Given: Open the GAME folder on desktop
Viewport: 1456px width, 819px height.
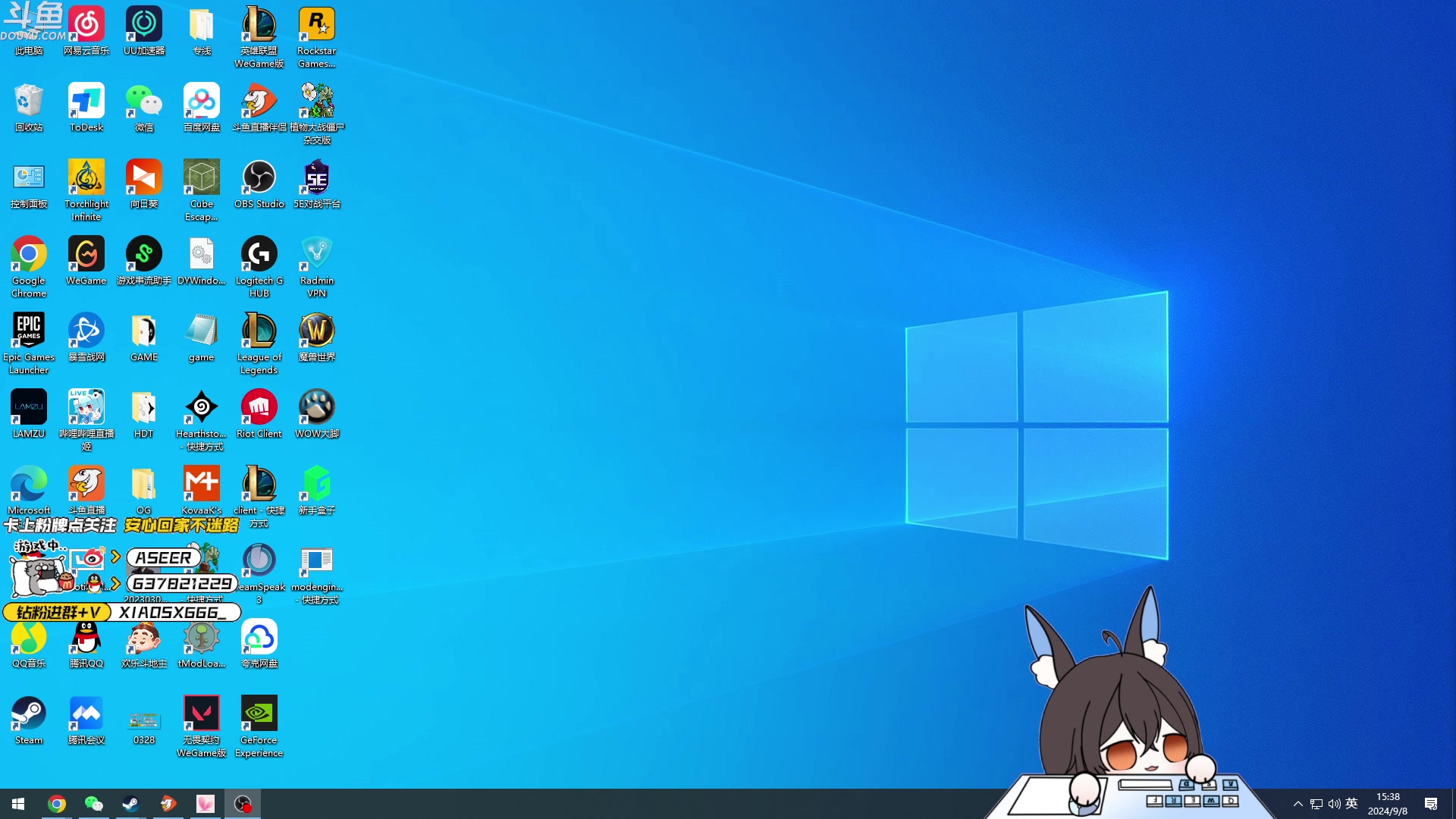Looking at the screenshot, I should [144, 337].
